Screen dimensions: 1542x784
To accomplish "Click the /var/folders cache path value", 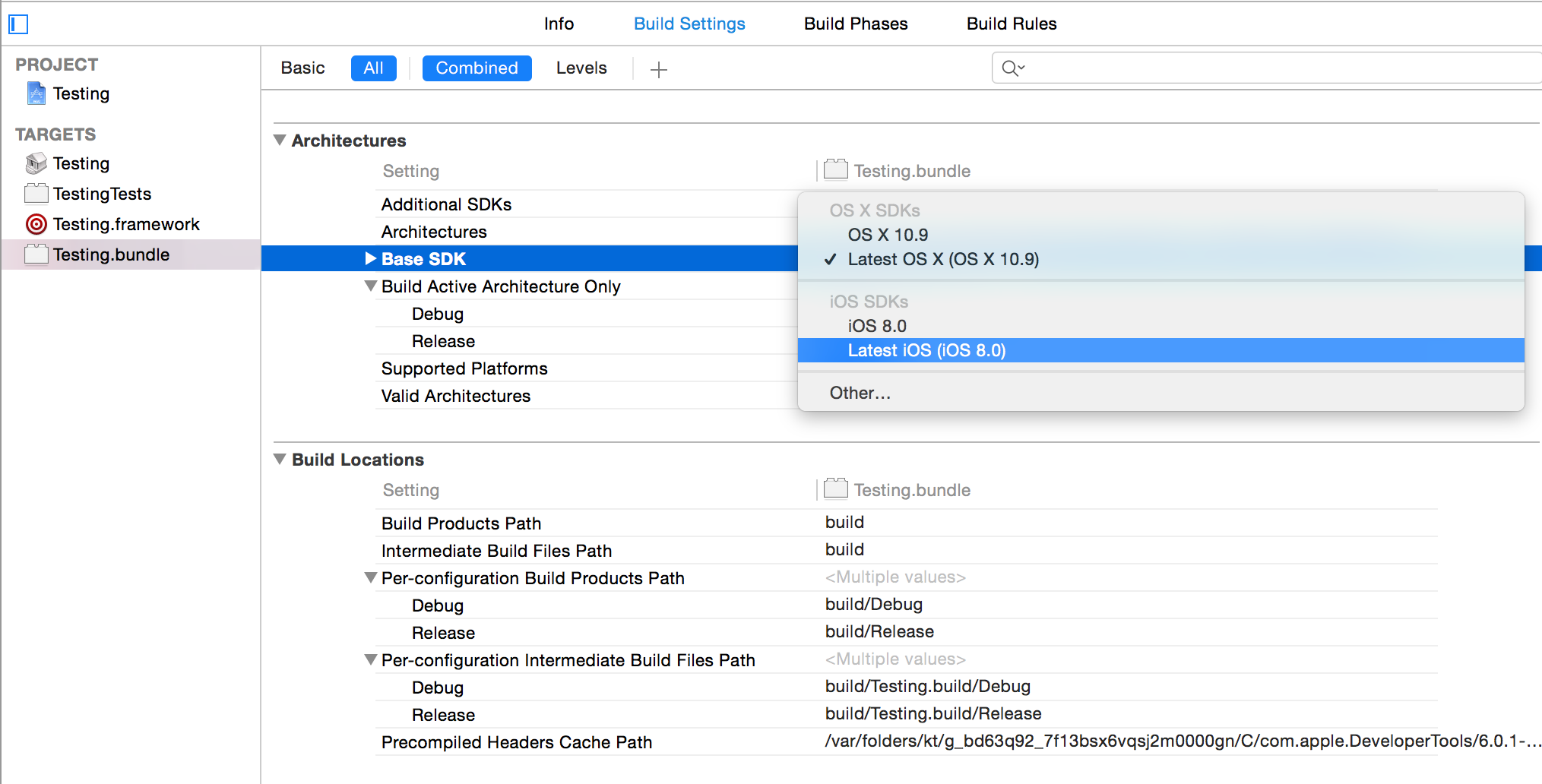I will pyautogui.click(x=1183, y=741).
